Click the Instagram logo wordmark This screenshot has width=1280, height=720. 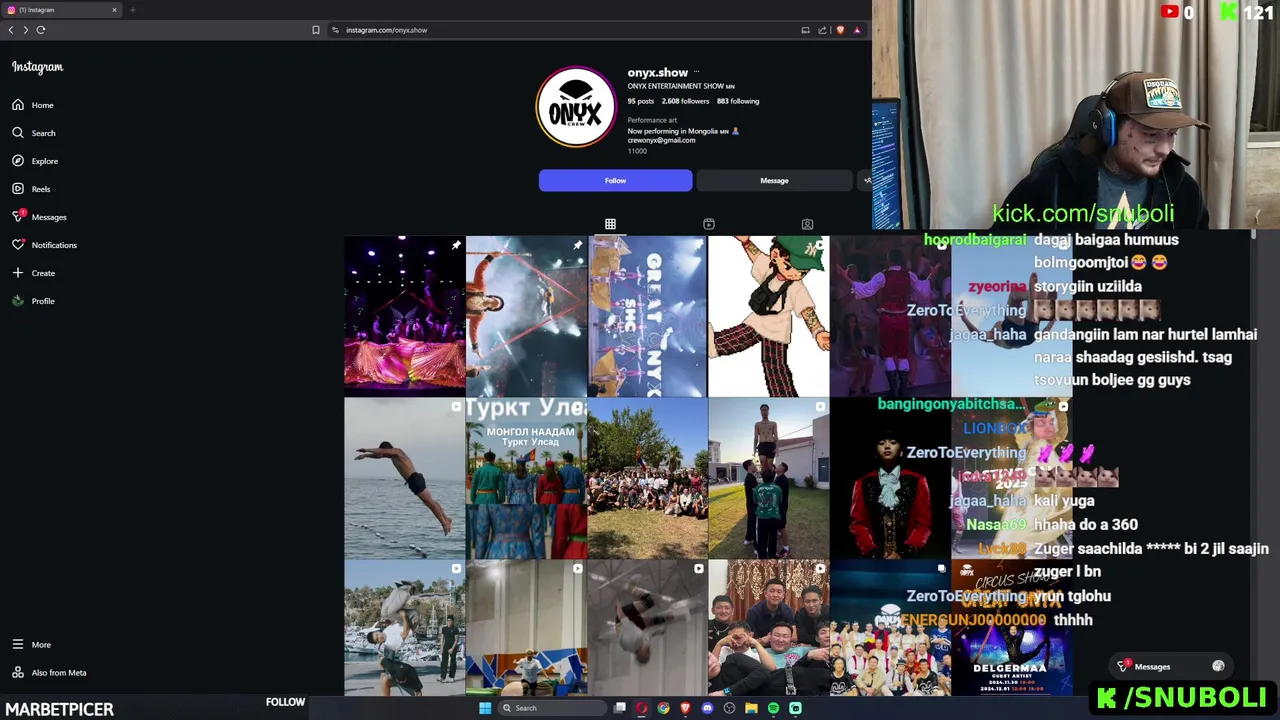(37, 67)
